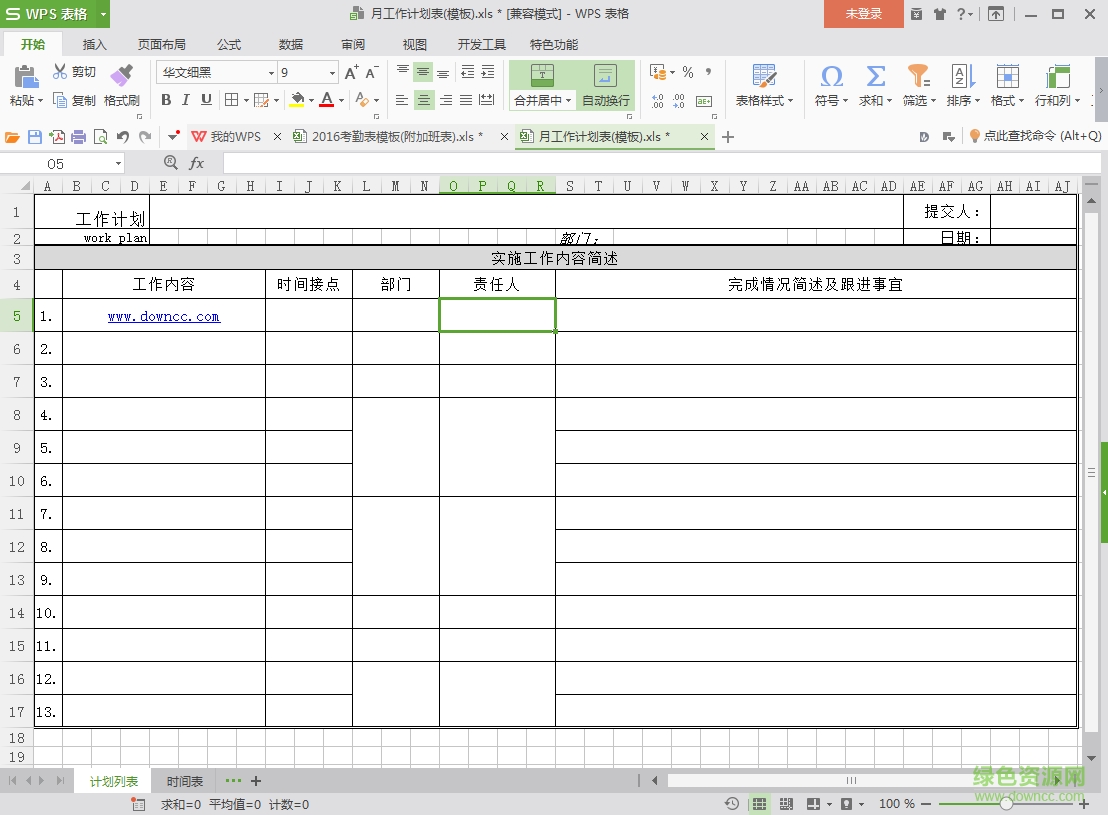The width and height of the screenshot is (1108, 815).
Task: Open the font name dropdown 华文细黑
Action: coord(271,73)
